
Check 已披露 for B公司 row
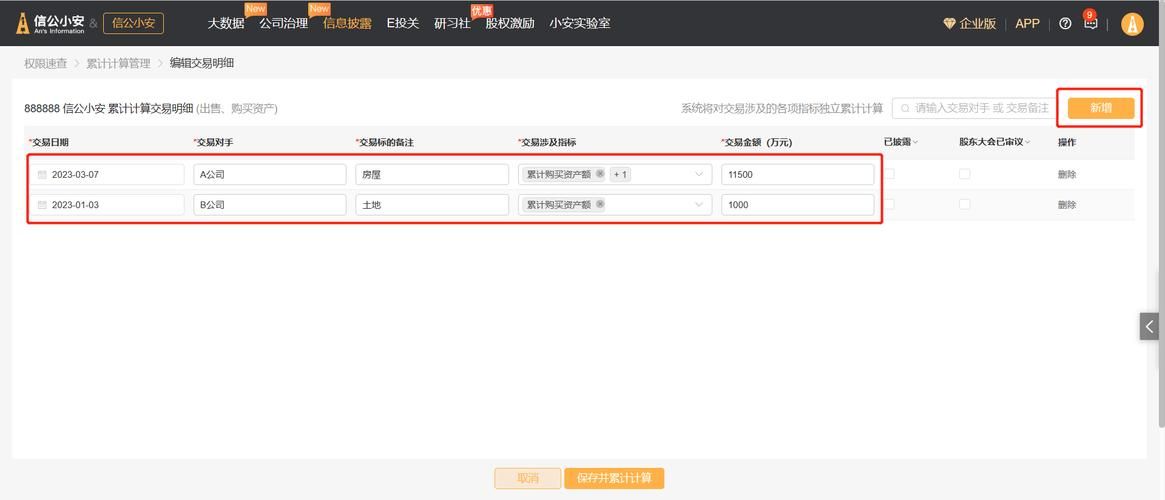pyautogui.click(x=889, y=204)
